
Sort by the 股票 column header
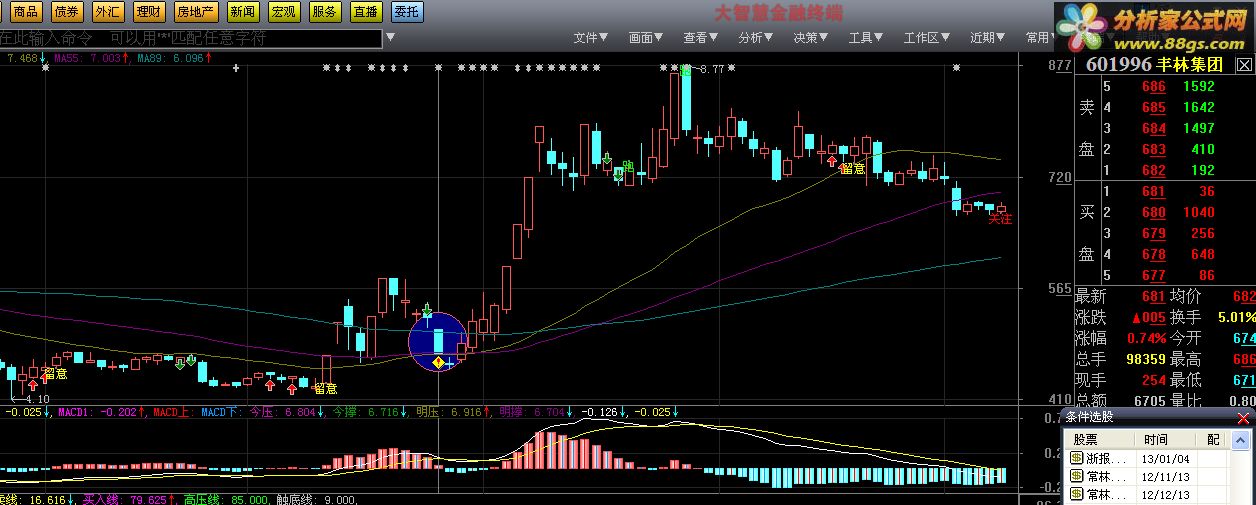pyautogui.click(x=1098, y=439)
